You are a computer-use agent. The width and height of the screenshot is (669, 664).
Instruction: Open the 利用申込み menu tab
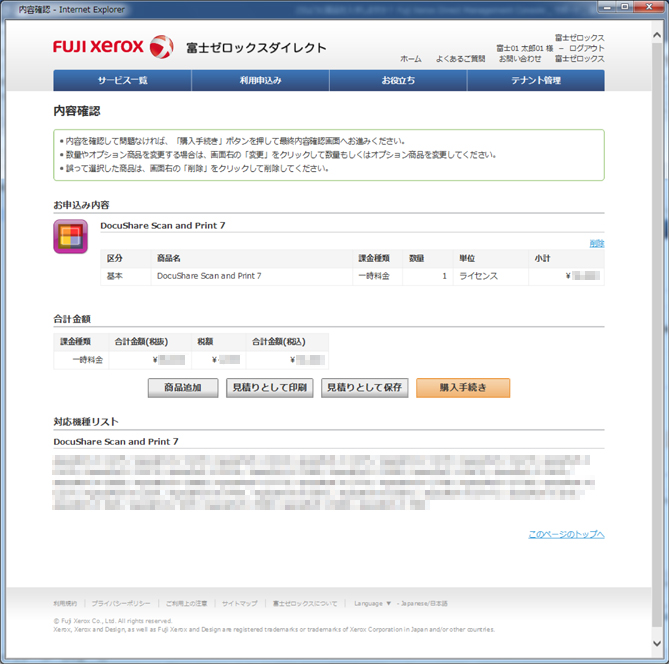pyautogui.click(x=260, y=80)
